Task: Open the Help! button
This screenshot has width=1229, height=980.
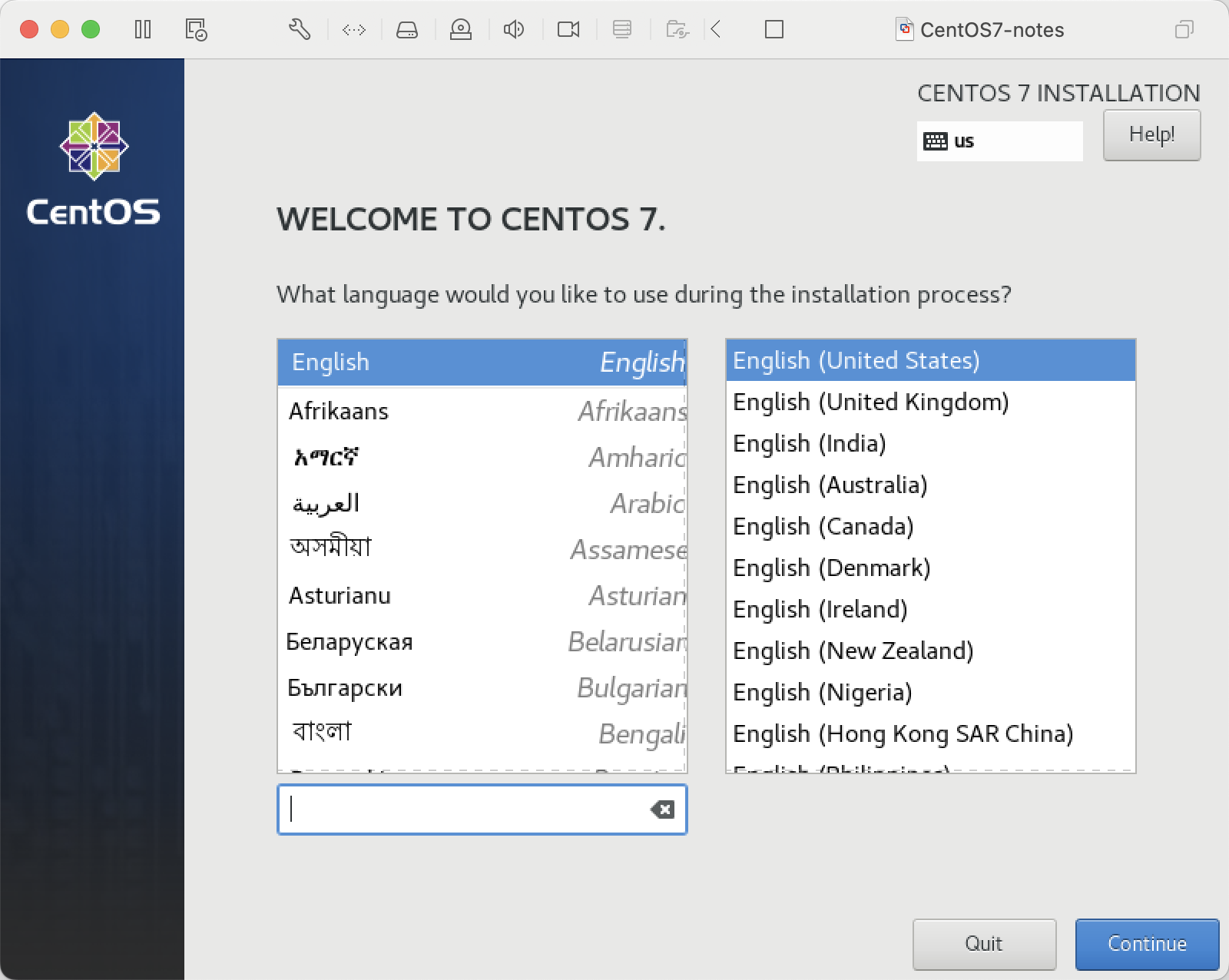Action: coord(1151,135)
